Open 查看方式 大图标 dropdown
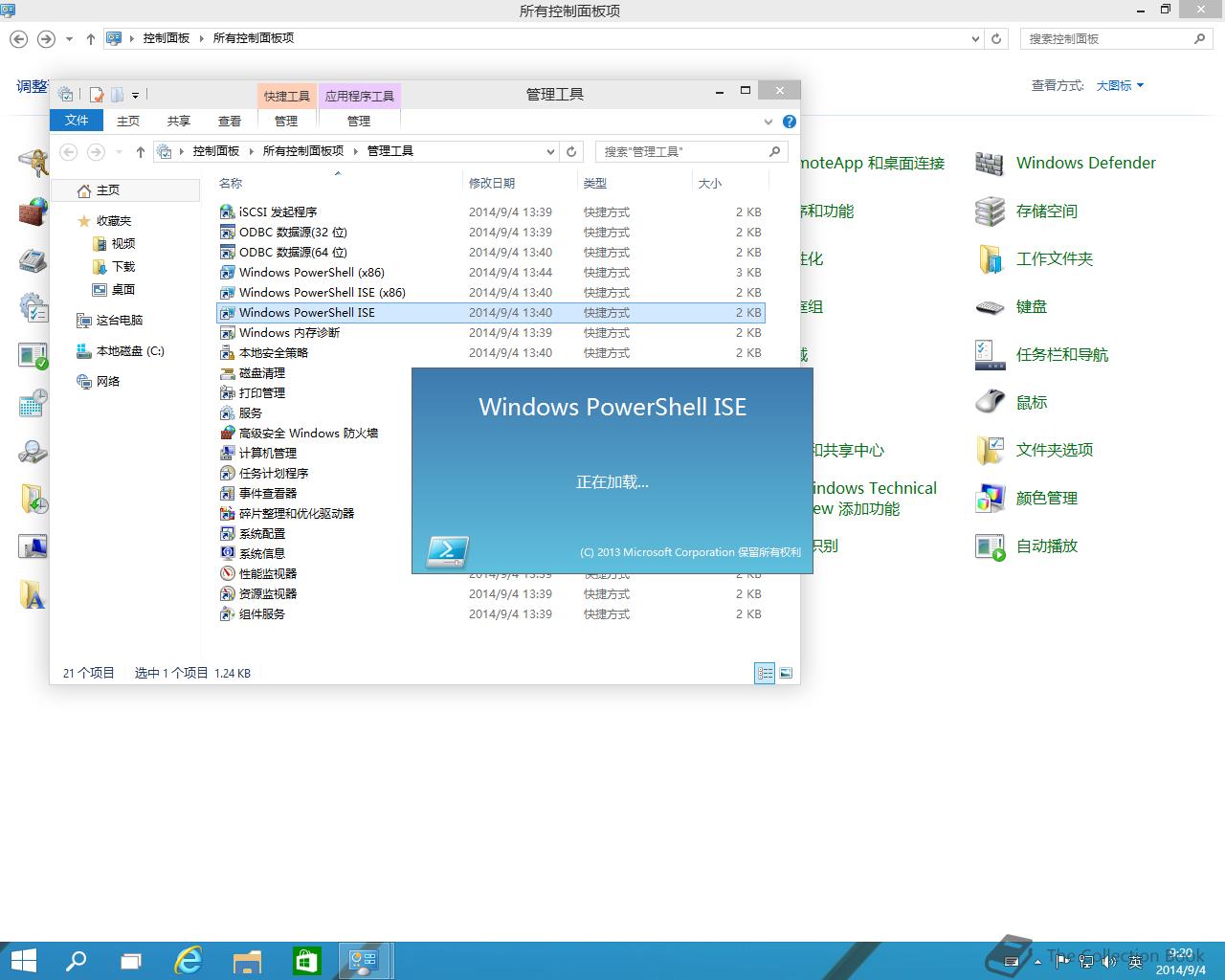Viewport: 1225px width, 980px height. (x=1120, y=85)
